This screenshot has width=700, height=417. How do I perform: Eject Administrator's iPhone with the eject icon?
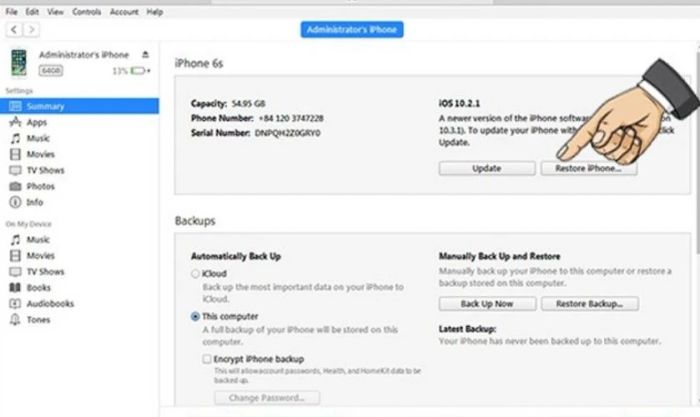(145, 54)
